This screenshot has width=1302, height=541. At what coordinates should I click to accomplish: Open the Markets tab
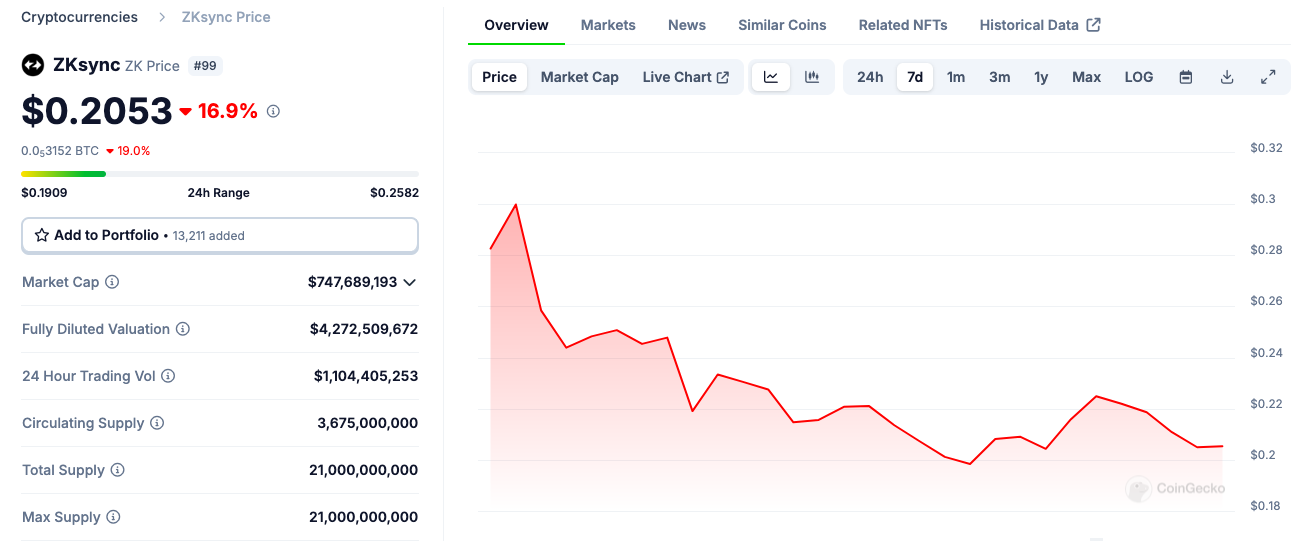point(608,25)
